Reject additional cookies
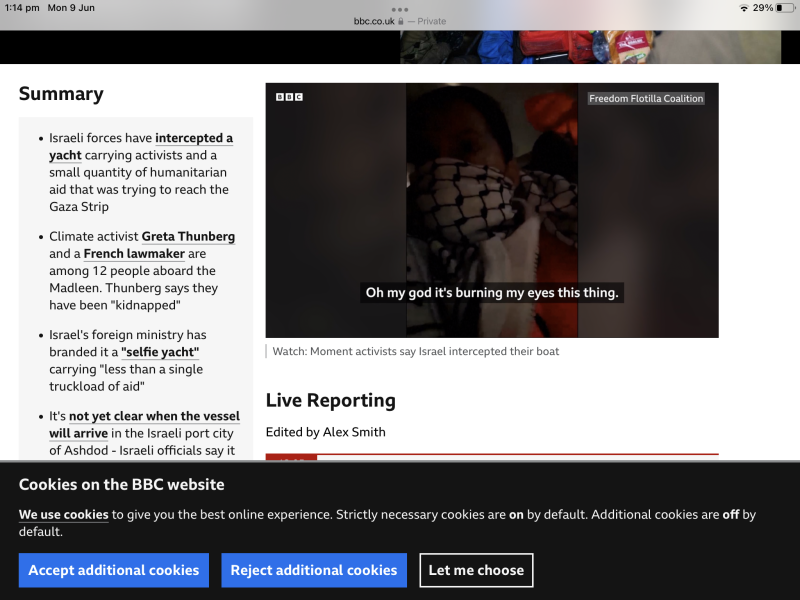The image size is (800, 600). click(x=314, y=570)
